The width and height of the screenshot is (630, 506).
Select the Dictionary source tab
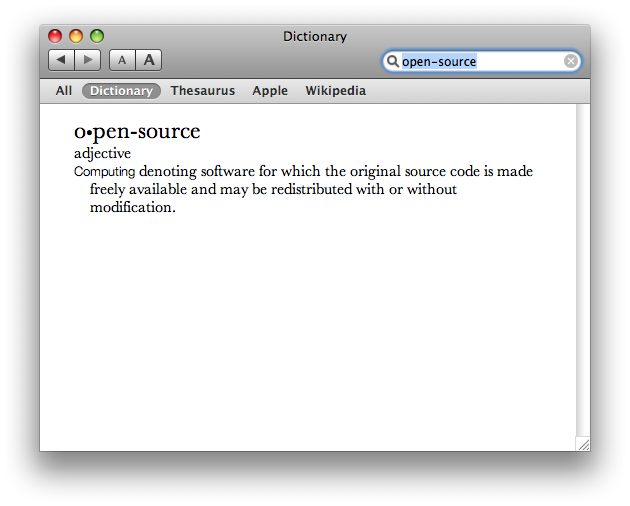tap(121, 91)
